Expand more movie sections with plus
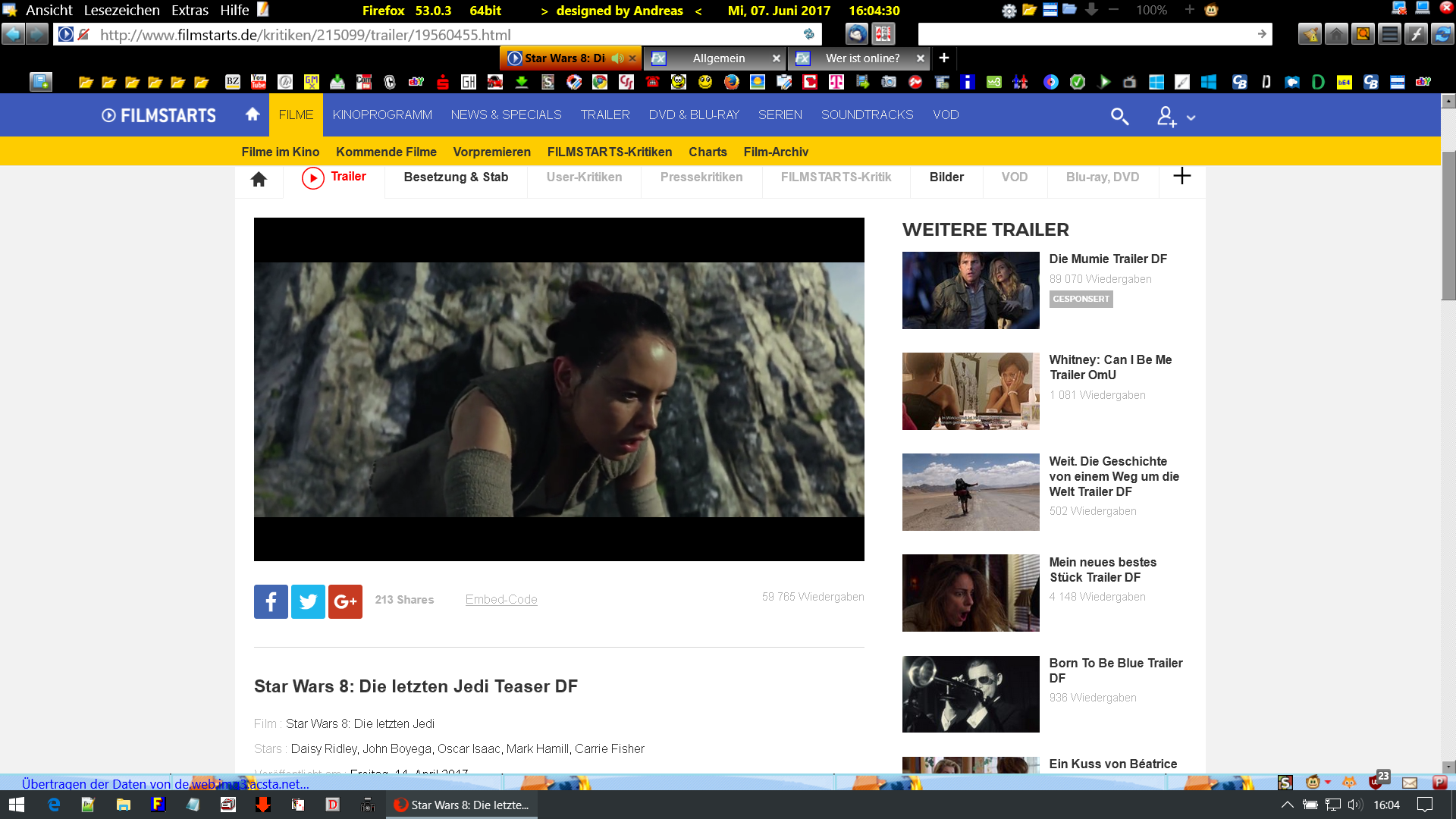This screenshot has height=819, width=1456. (x=1181, y=177)
